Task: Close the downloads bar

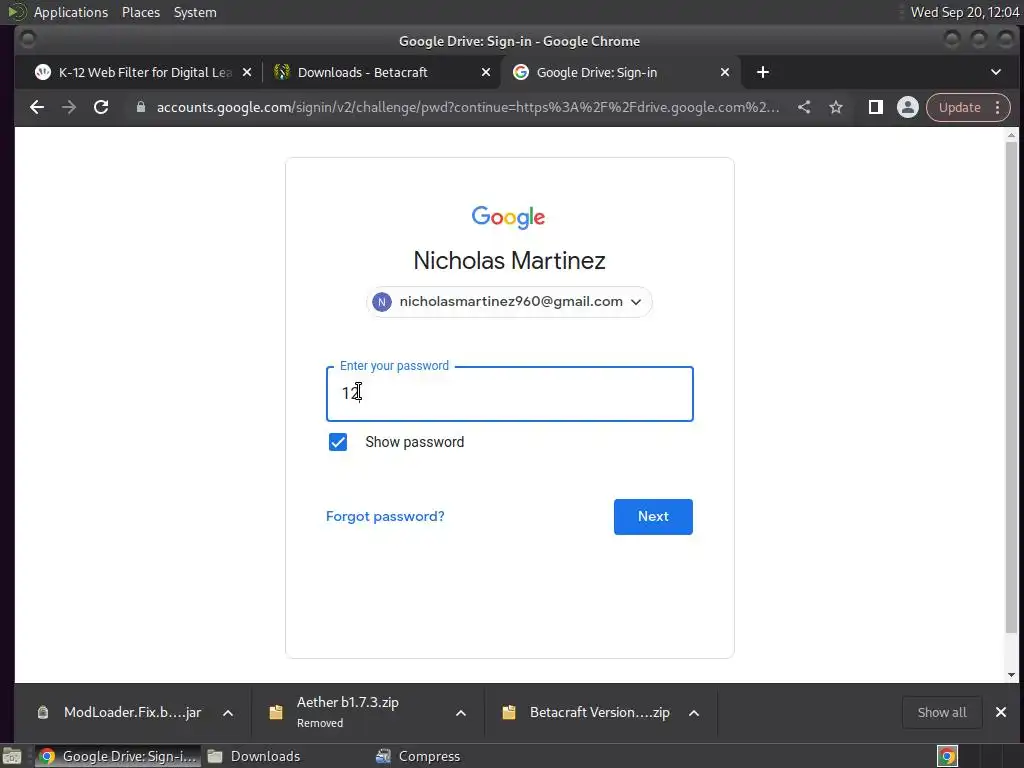Action: tap(1000, 712)
